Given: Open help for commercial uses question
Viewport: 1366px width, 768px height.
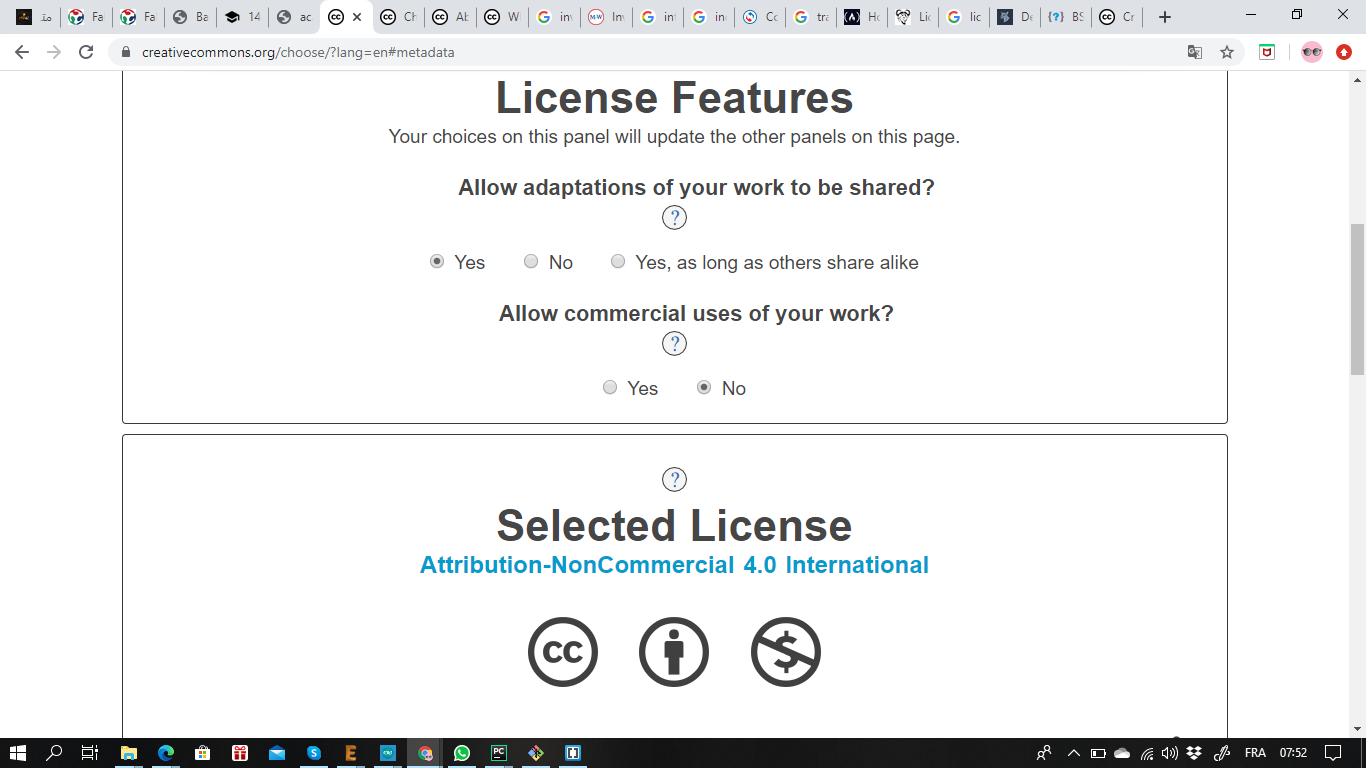Looking at the screenshot, I should click(674, 344).
